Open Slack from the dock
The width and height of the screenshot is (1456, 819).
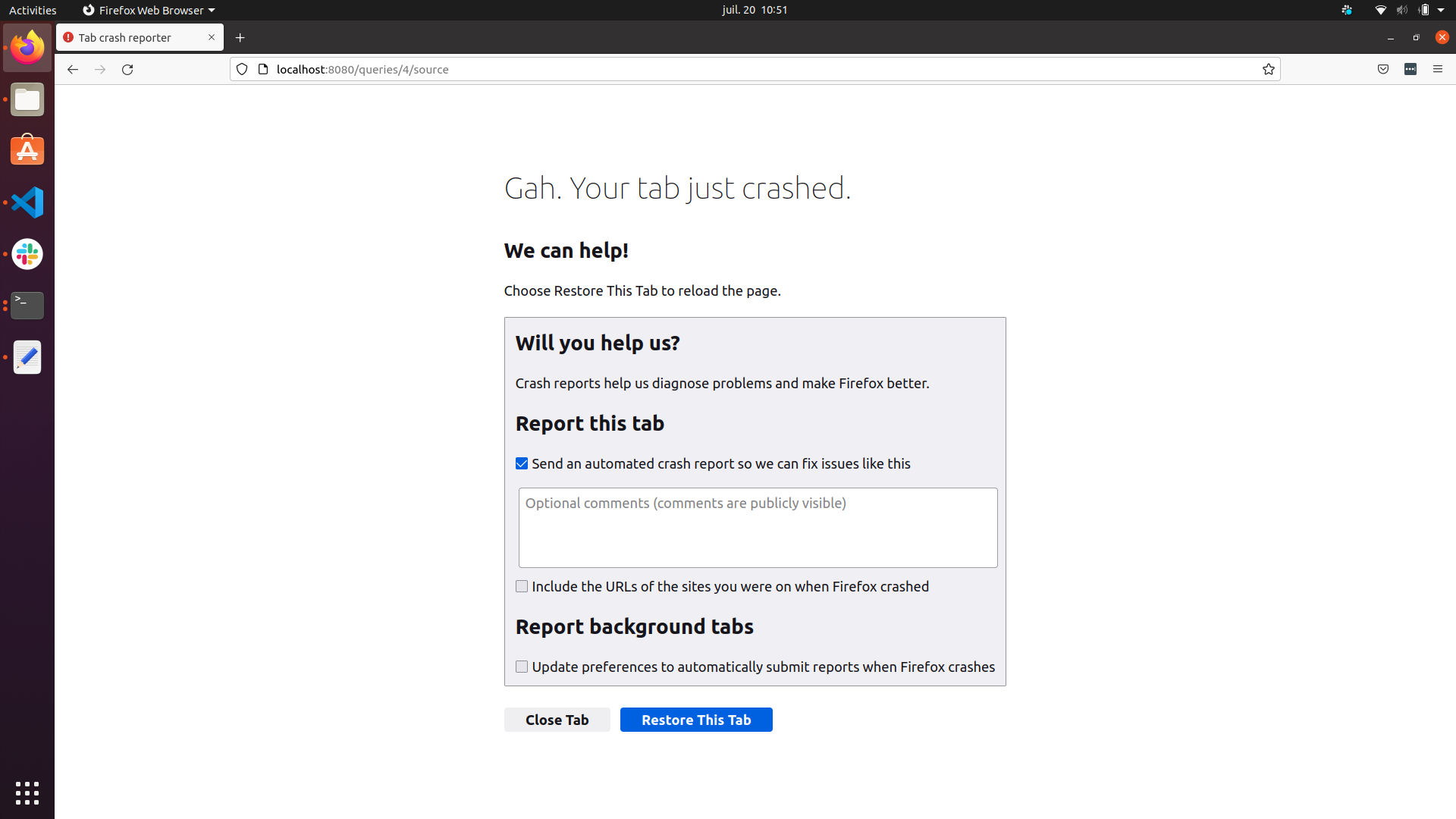click(x=27, y=254)
